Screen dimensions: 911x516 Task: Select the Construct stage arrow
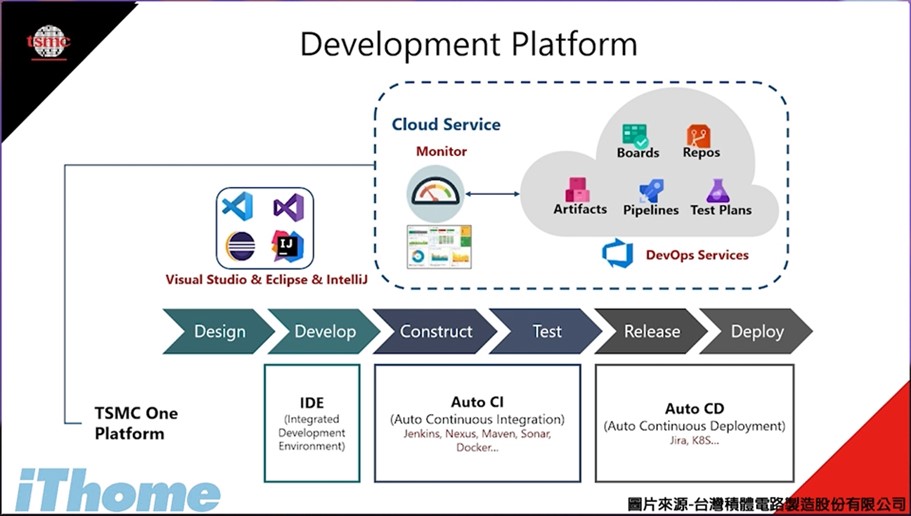(x=435, y=331)
